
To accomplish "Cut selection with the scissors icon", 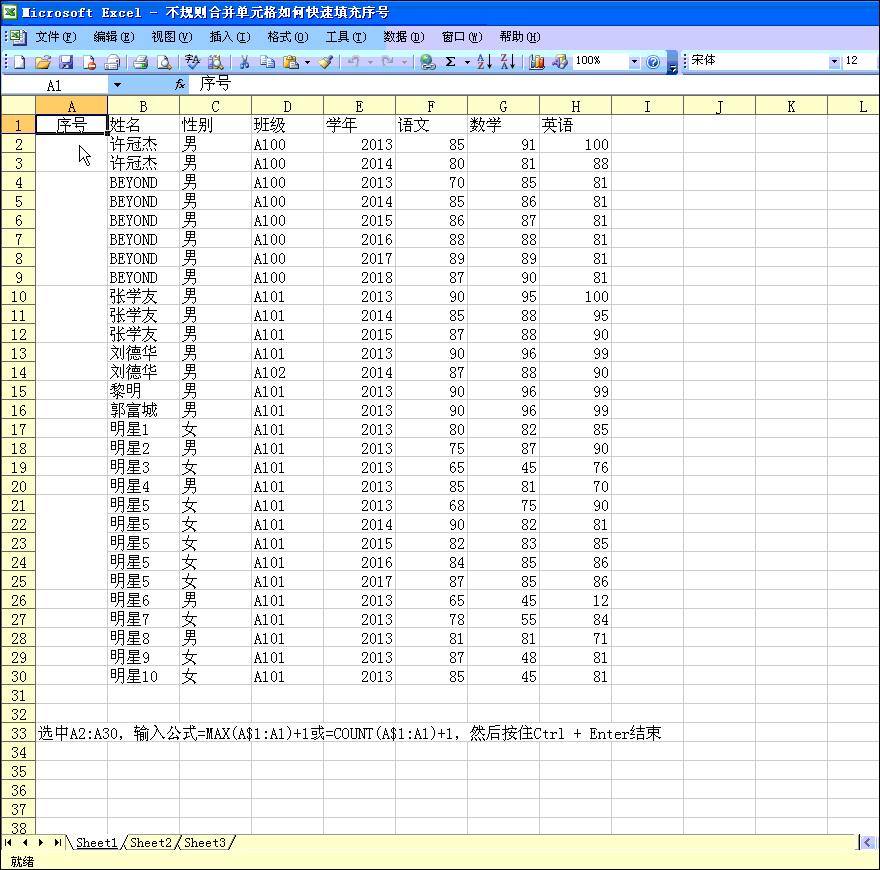I will click(x=243, y=62).
